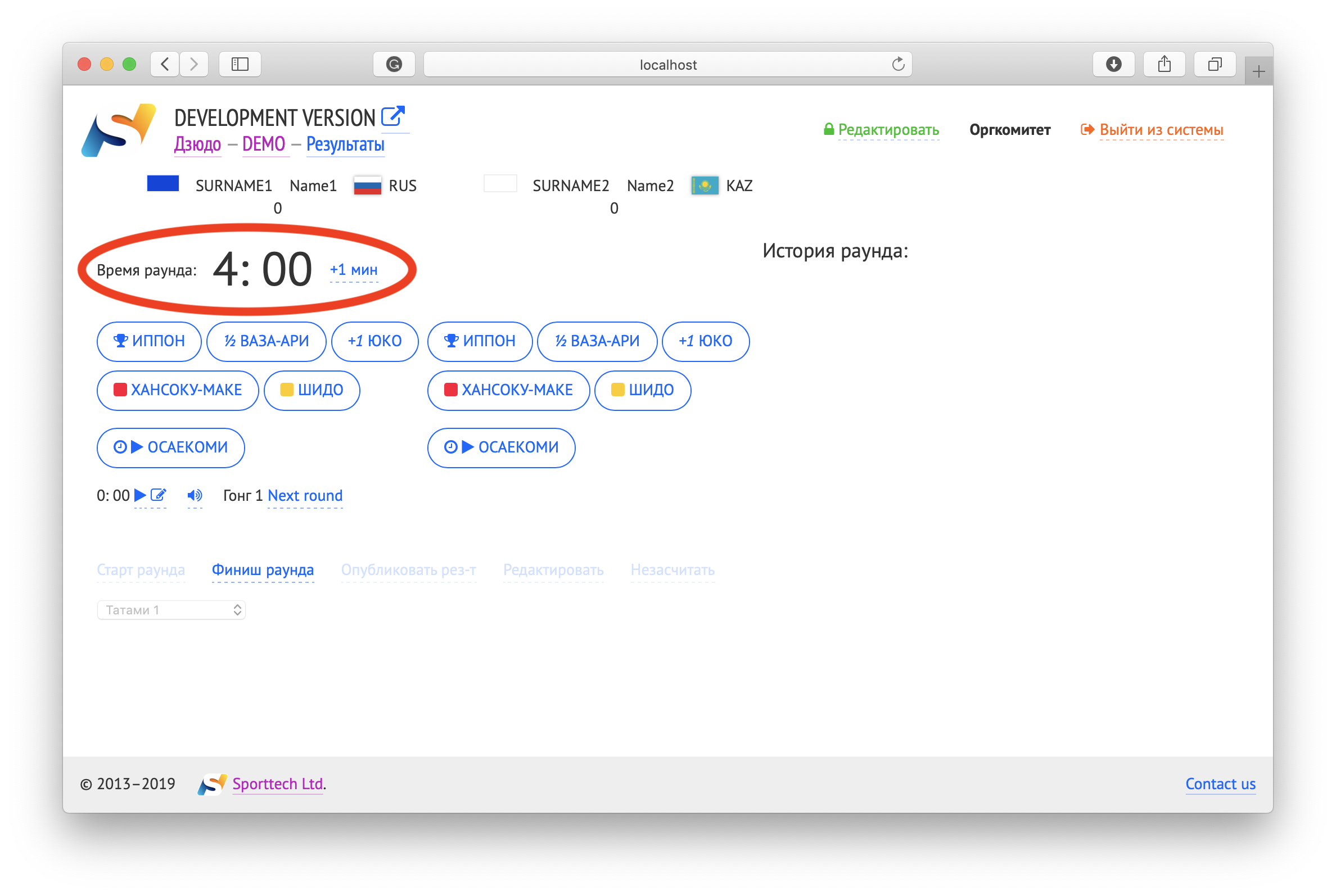The height and width of the screenshot is (896, 1336).
Task: Click the blue color swatch of SURNAME1
Action: click(x=163, y=184)
